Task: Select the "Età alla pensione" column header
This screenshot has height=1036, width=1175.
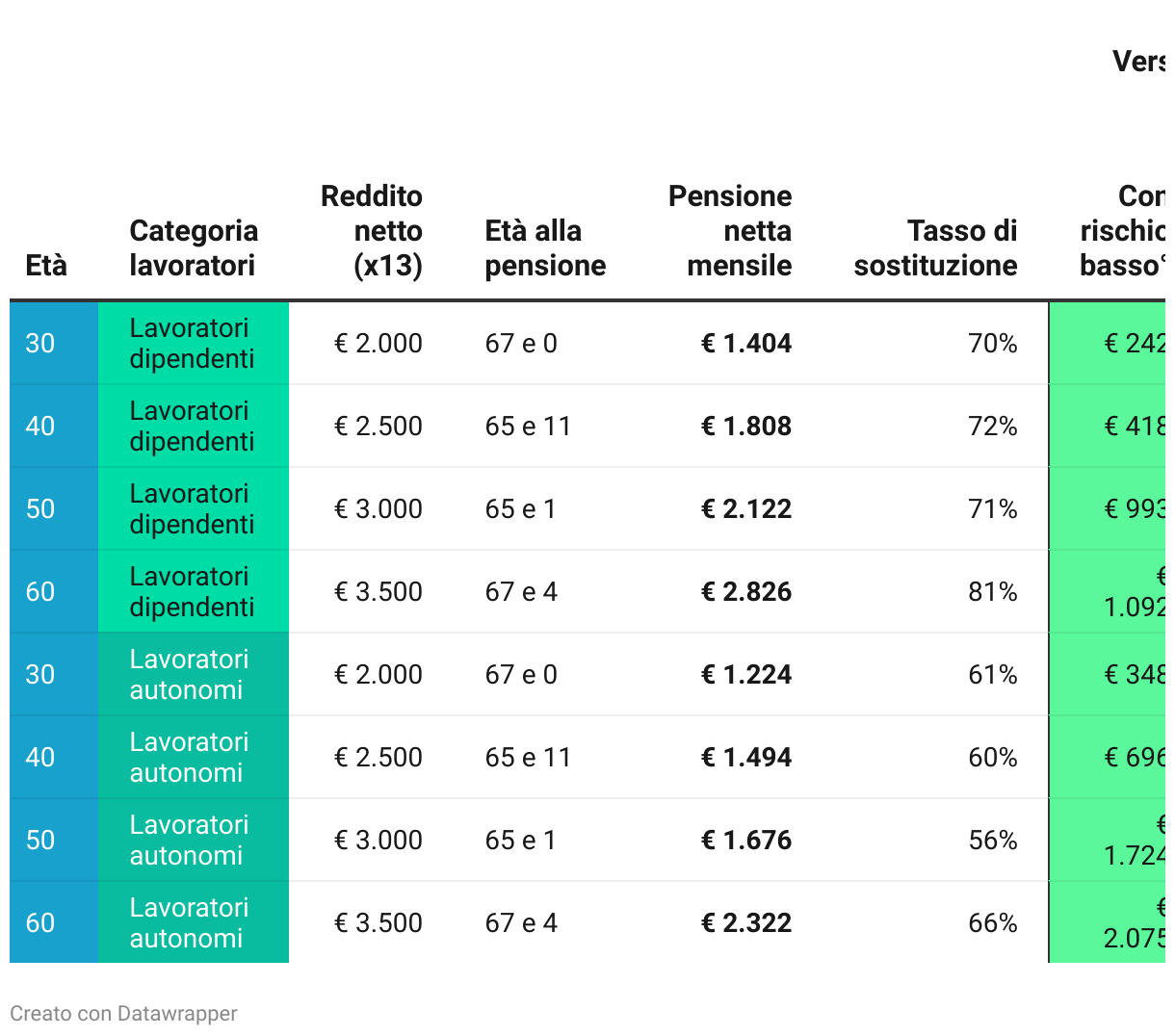Action: coord(545,248)
